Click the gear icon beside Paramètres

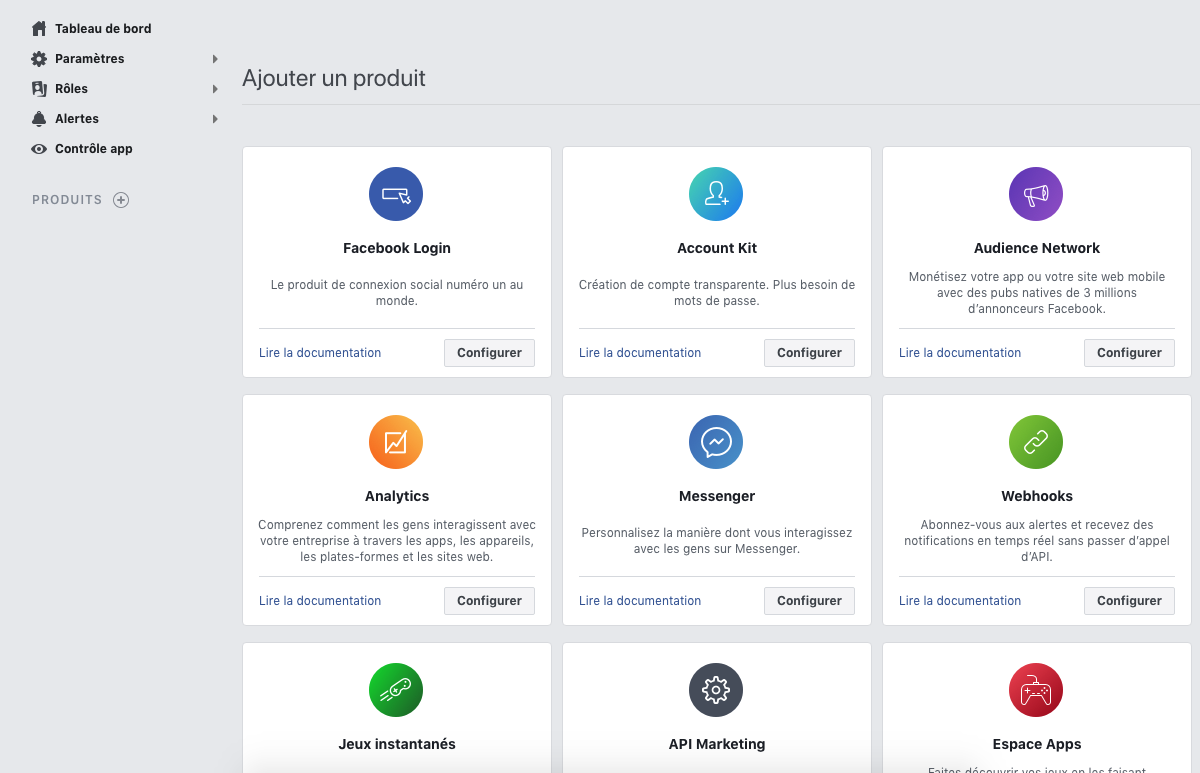tap(39, 59)
